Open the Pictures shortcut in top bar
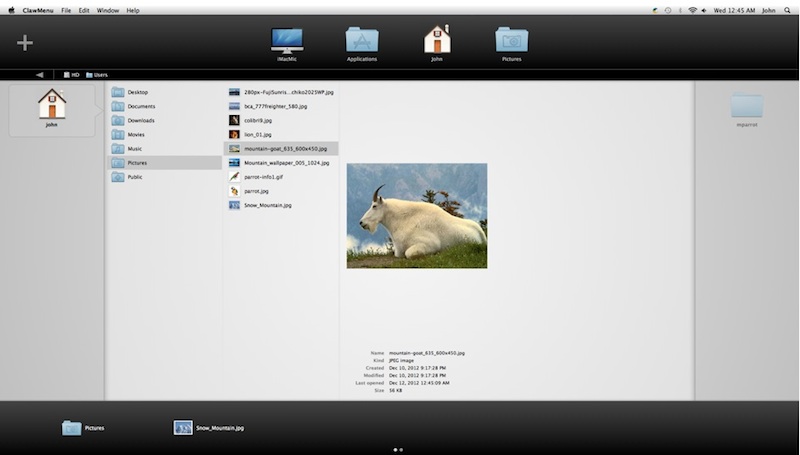This screenshot has width=800, height=455. (512, 42)
